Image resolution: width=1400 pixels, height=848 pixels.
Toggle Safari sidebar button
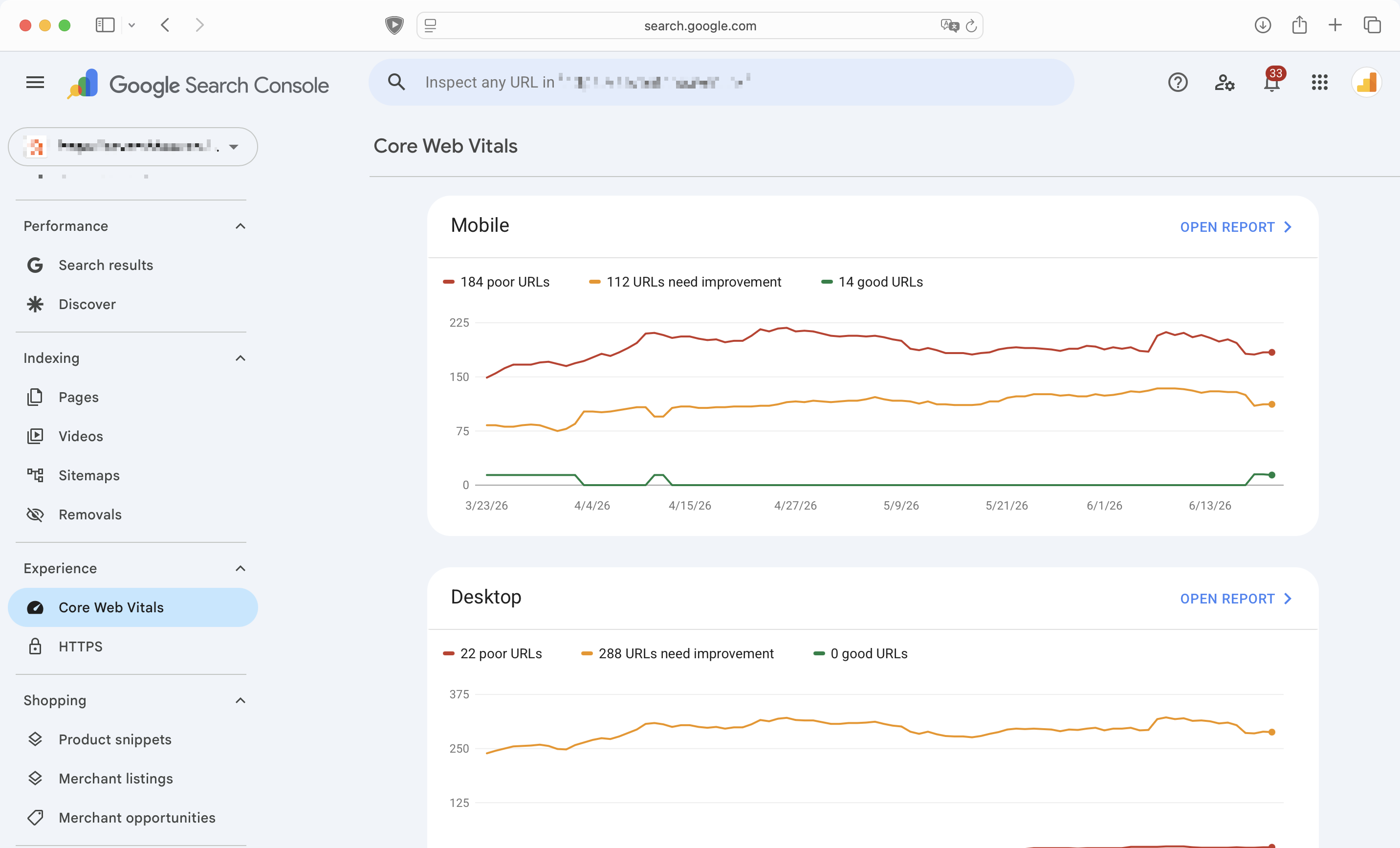pos(105,25)
